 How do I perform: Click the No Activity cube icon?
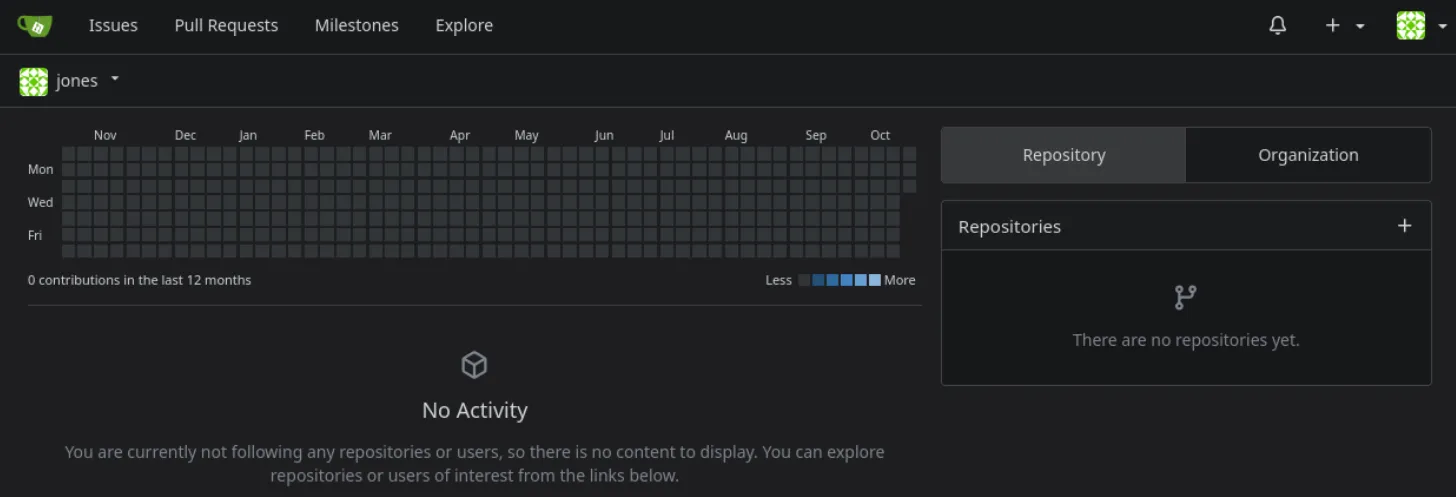coord(474,365)
